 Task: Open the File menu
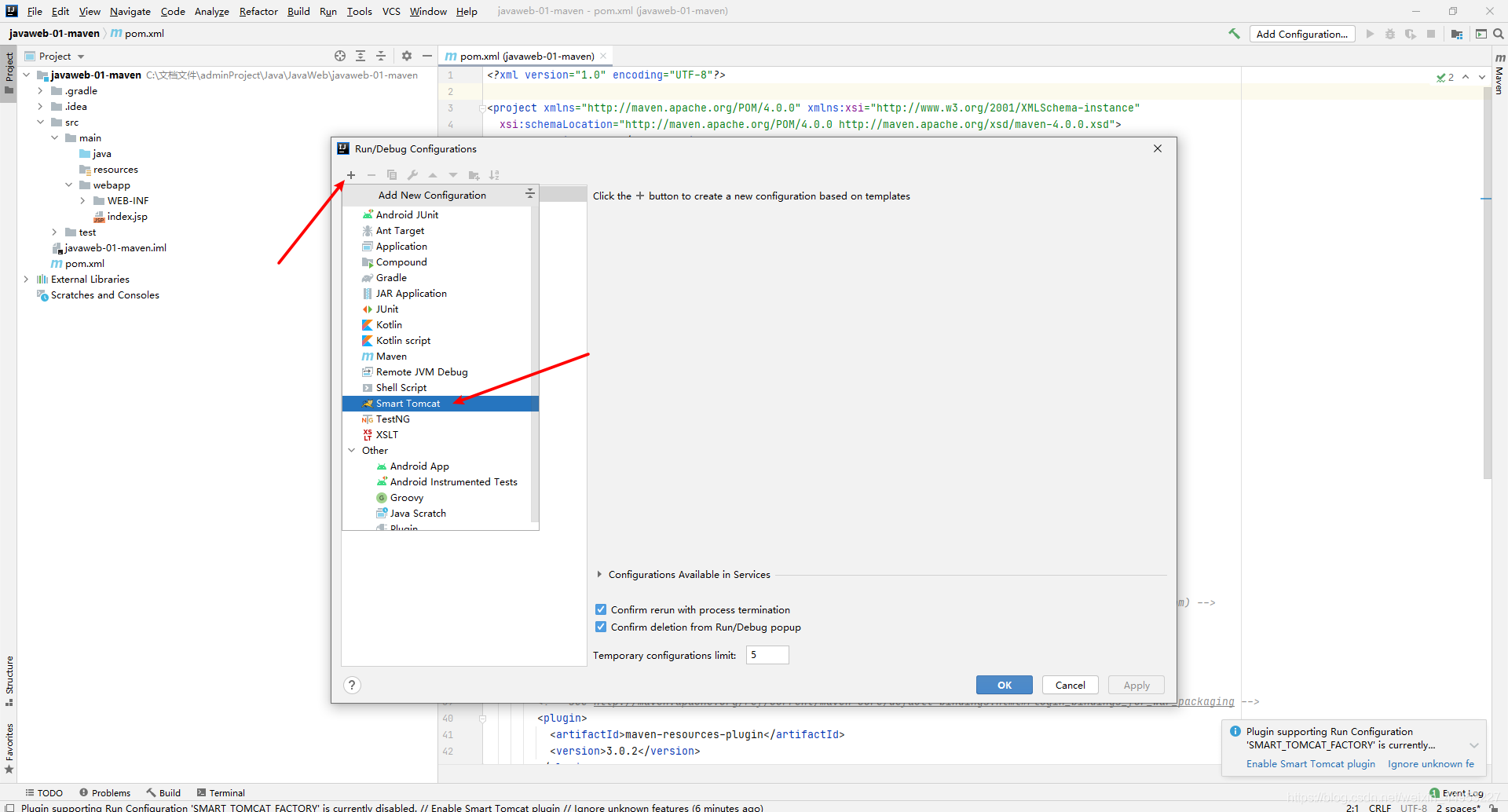click(x=35, y=11)
